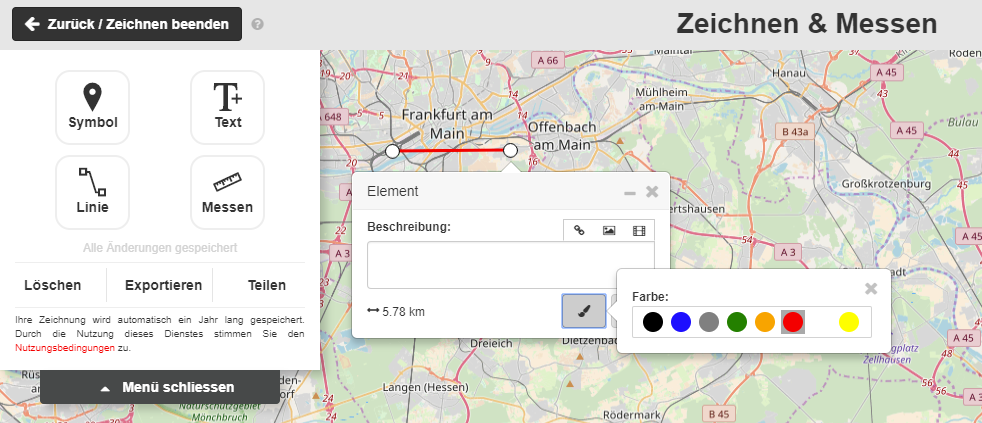Click Löschen in the menu

(x=53, y=285)
